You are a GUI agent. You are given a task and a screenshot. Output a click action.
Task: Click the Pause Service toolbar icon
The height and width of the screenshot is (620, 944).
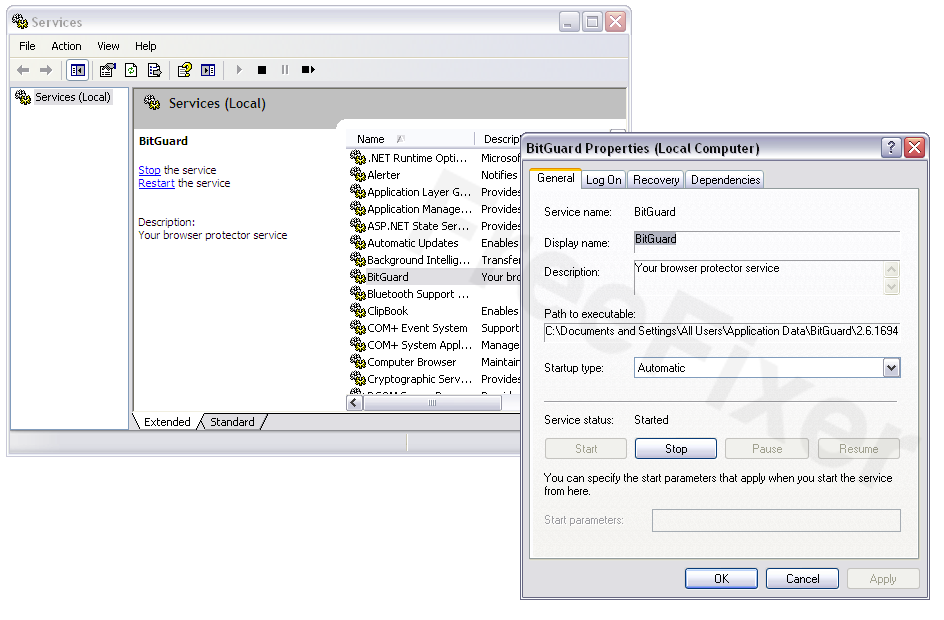(x=285, y=70)
